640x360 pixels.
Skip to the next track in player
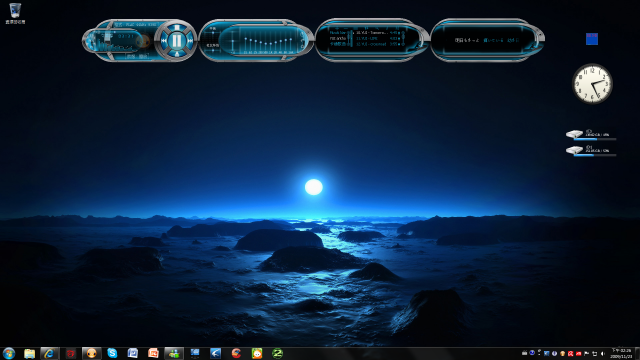point(190,41)
